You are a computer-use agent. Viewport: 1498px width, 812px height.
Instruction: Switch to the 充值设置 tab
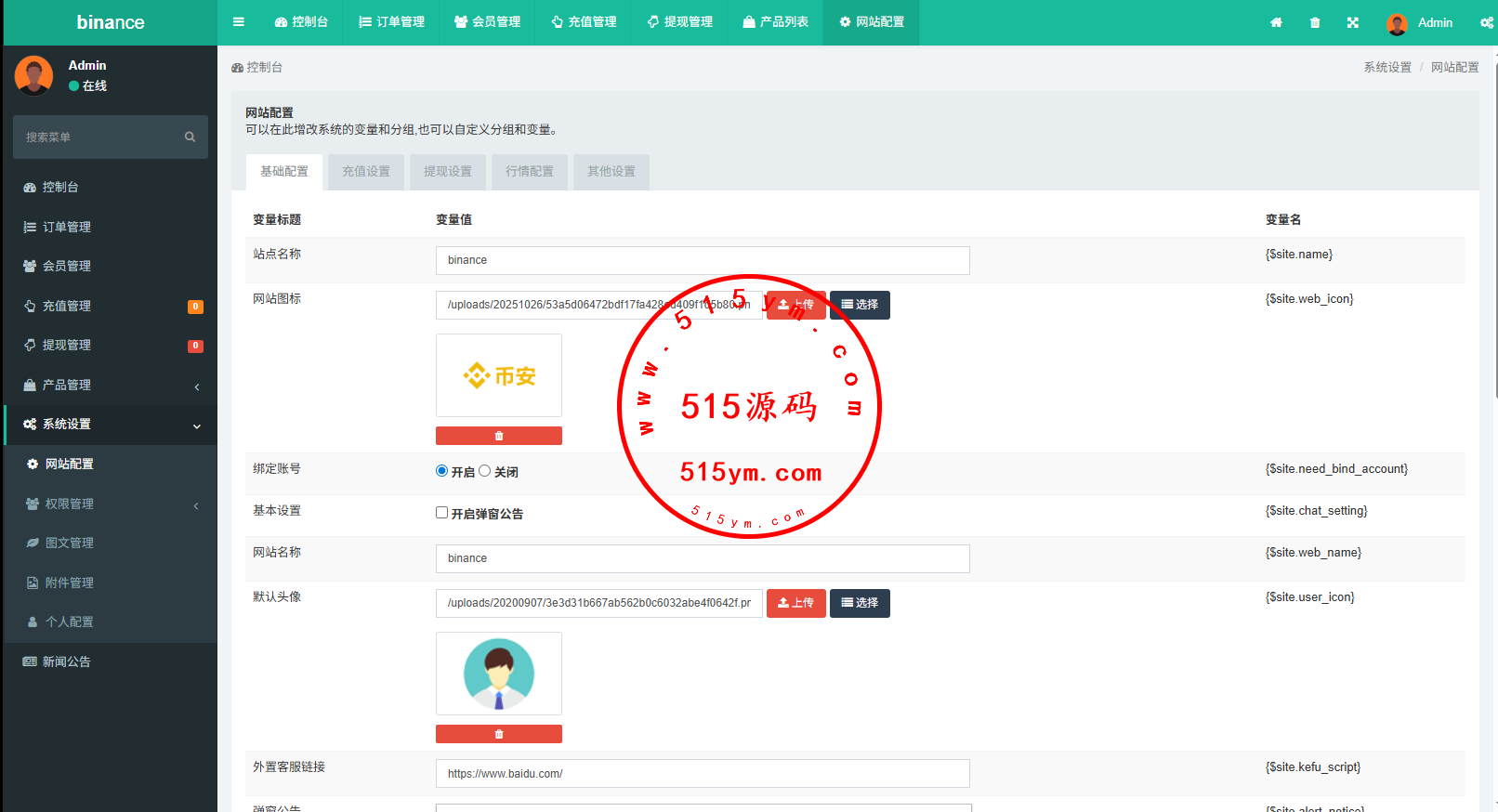click(x=366, y=172)
